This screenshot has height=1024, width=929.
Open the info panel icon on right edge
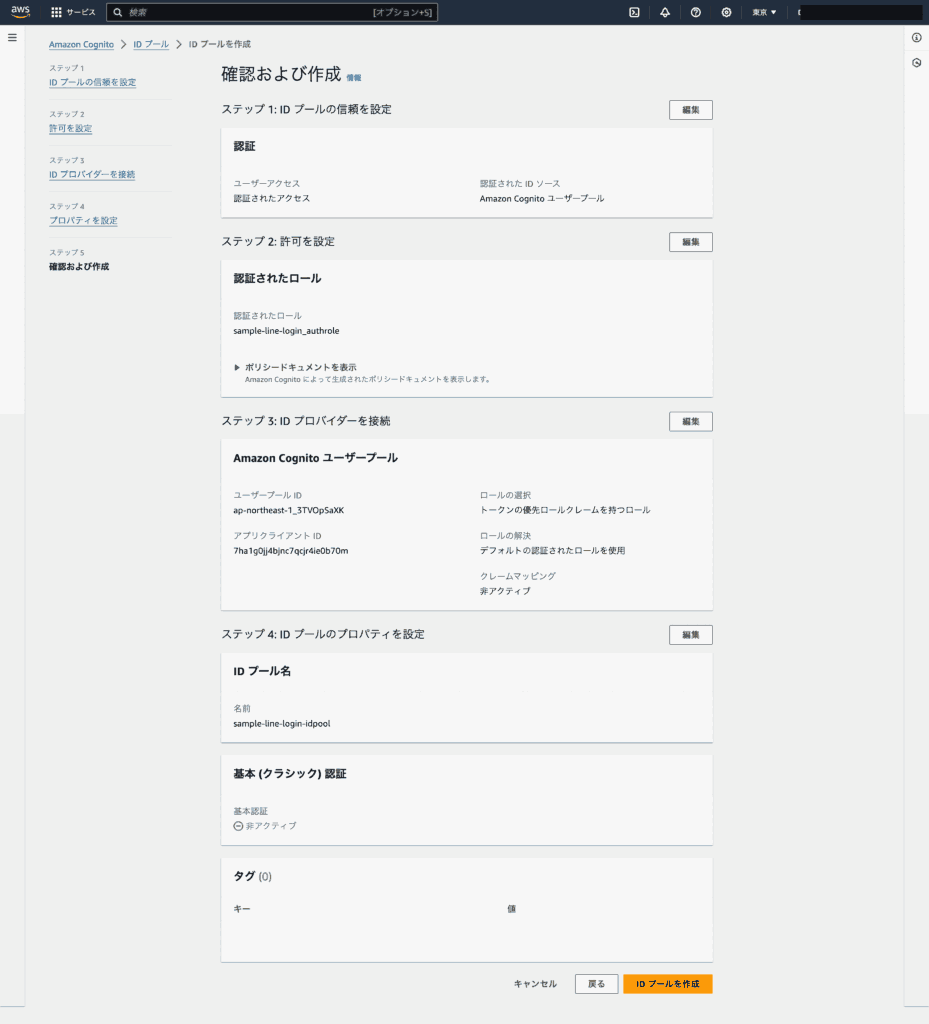point(916,37)
